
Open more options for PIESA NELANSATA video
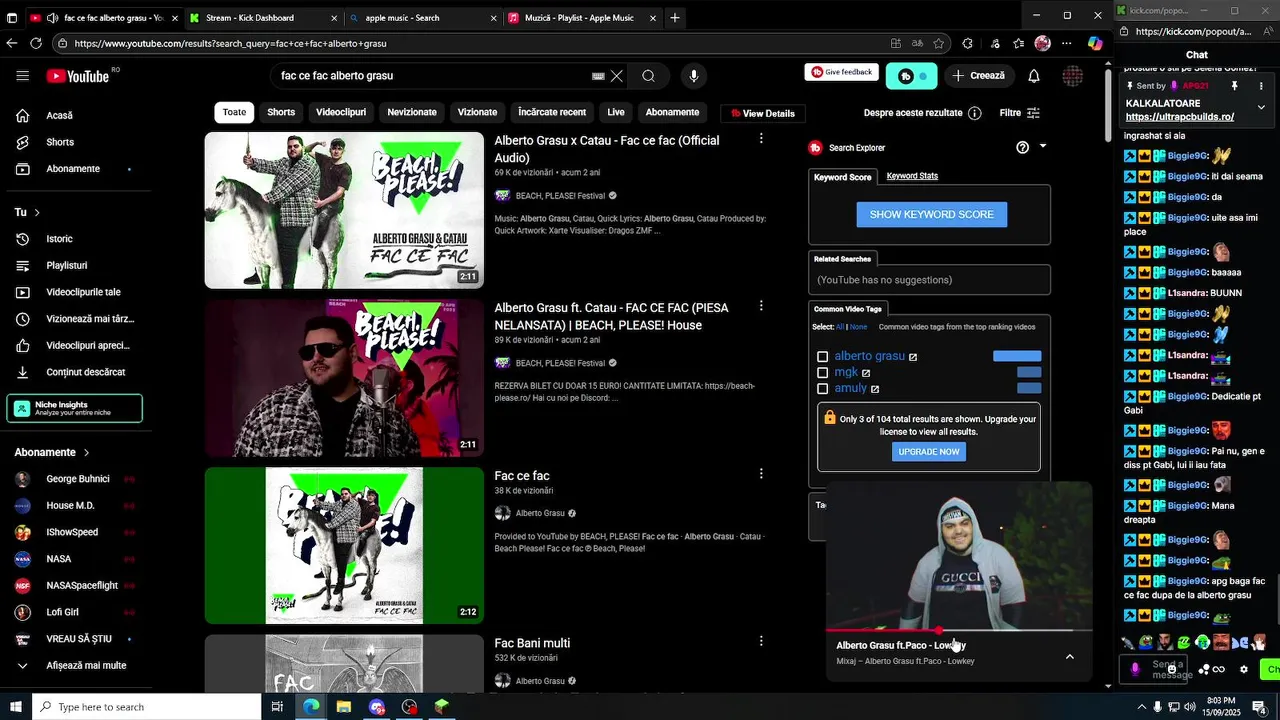point(761,306)
